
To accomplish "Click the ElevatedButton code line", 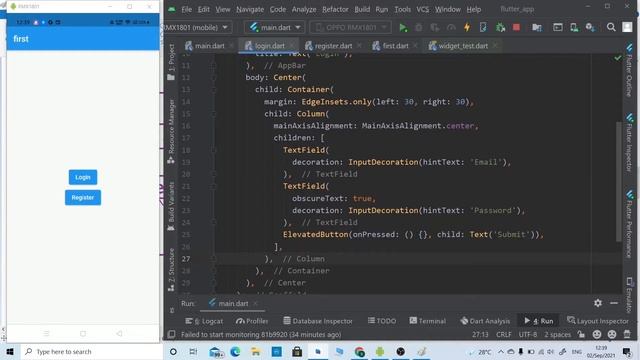I will (413, 235).
